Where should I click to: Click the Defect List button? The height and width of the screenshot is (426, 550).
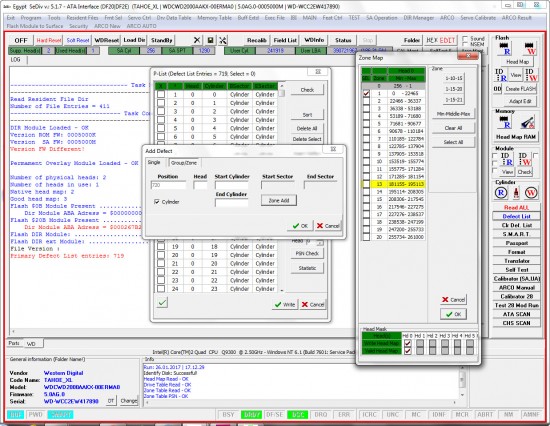click(516, 216)
